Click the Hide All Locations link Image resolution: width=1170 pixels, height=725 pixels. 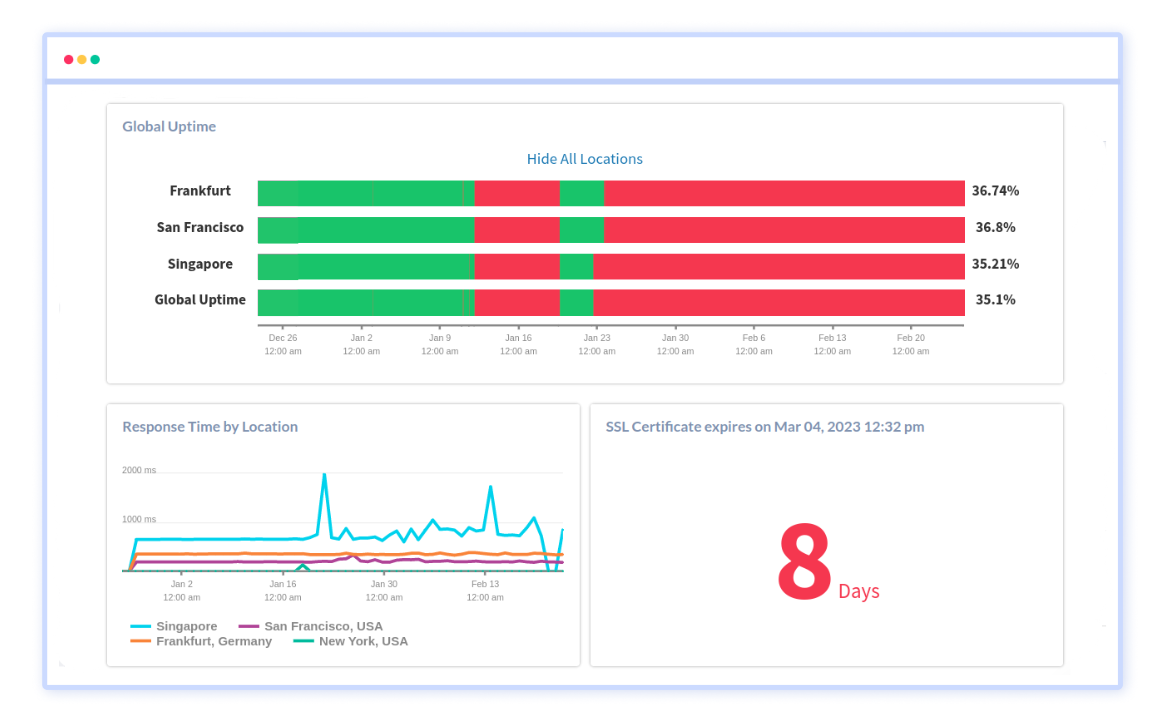click(584, 159)
